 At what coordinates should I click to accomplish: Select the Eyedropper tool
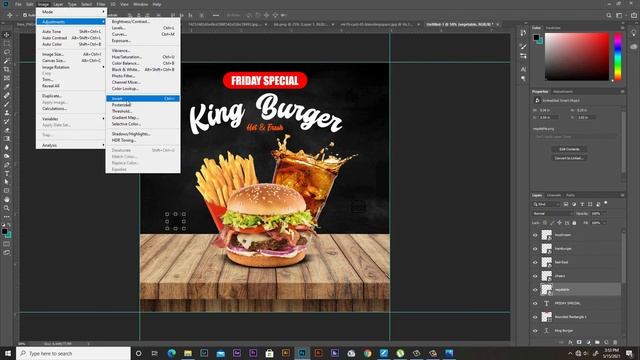pos(7,87)
